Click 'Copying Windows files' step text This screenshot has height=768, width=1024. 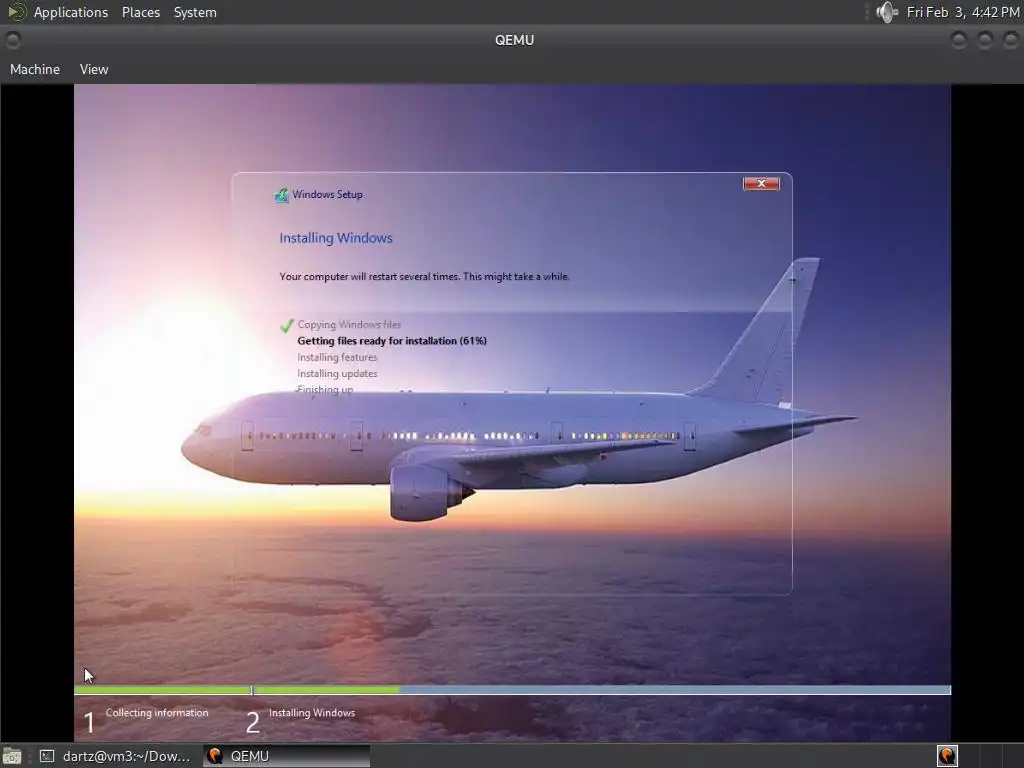[x=349, y=325]
